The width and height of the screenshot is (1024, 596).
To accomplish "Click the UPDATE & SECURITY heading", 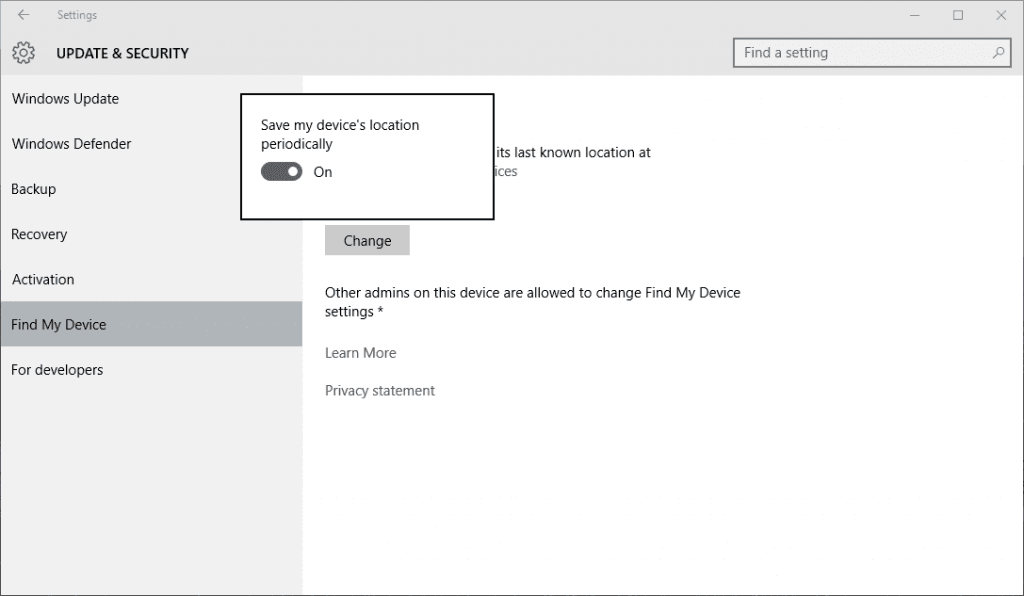I will (x=122, y=53).
